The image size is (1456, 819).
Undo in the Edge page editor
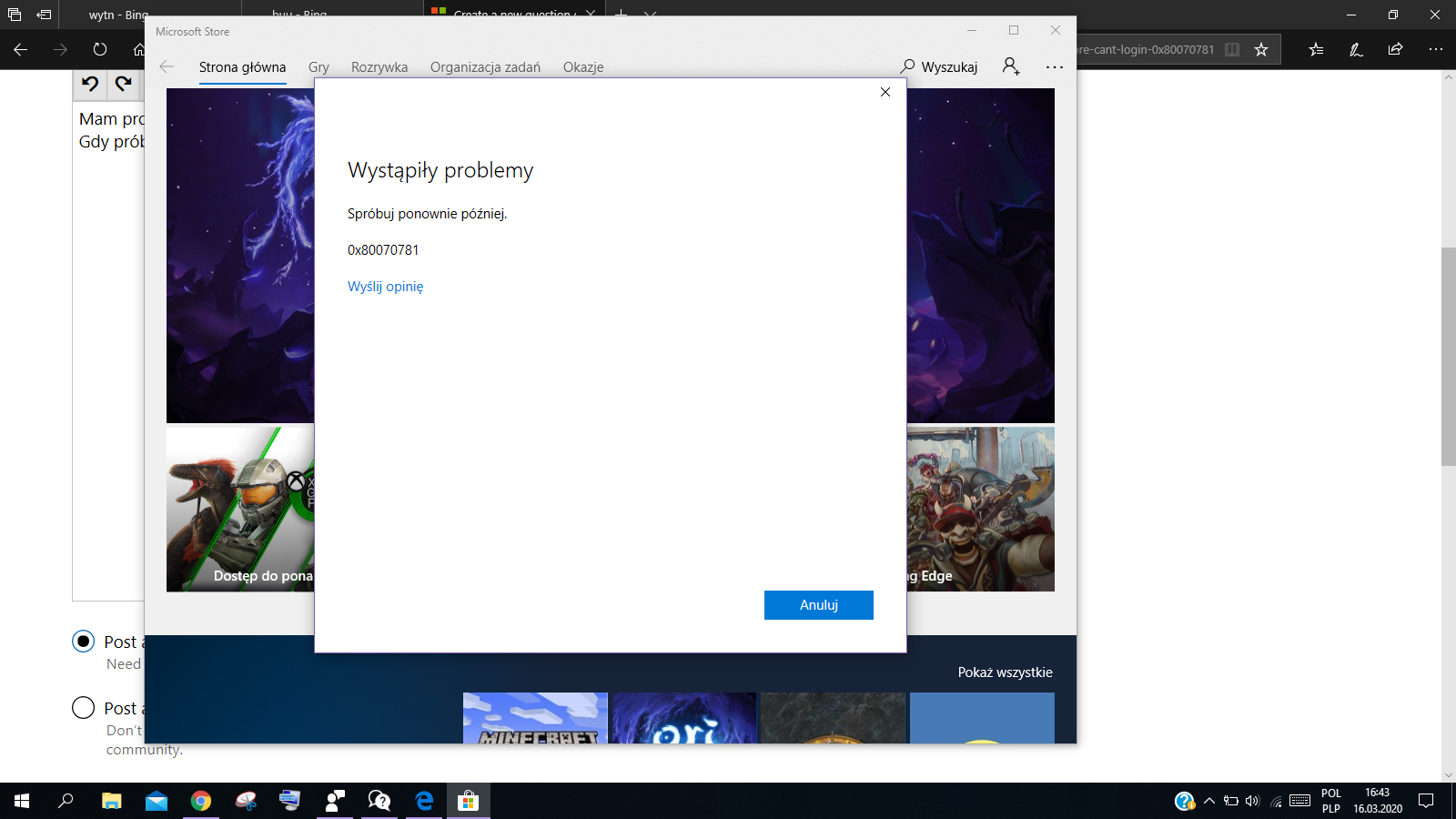(x=89, y=85)
